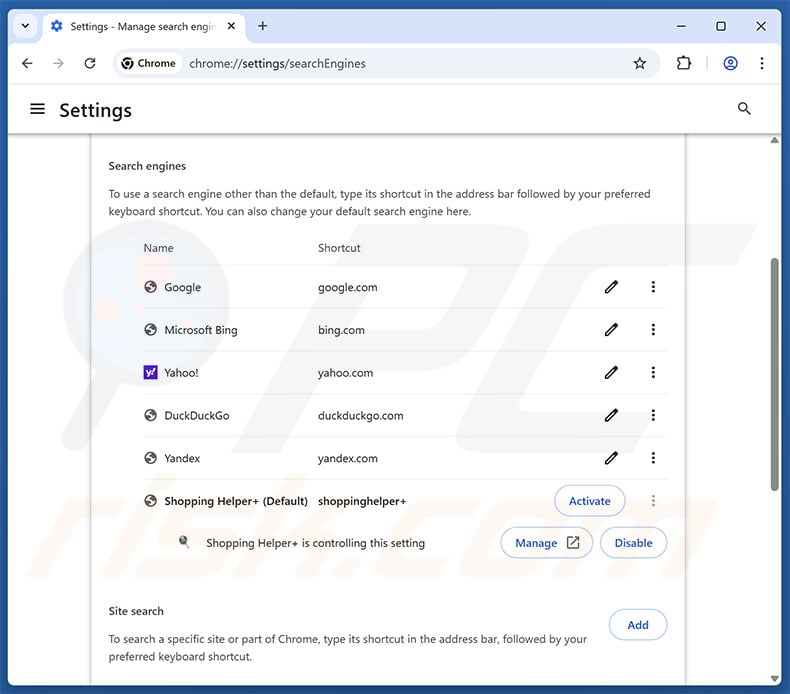The width and height of the screenshot is (790, 694).
Task: Click the yandex.com shortcut text
Action: (x=348, y=459)
